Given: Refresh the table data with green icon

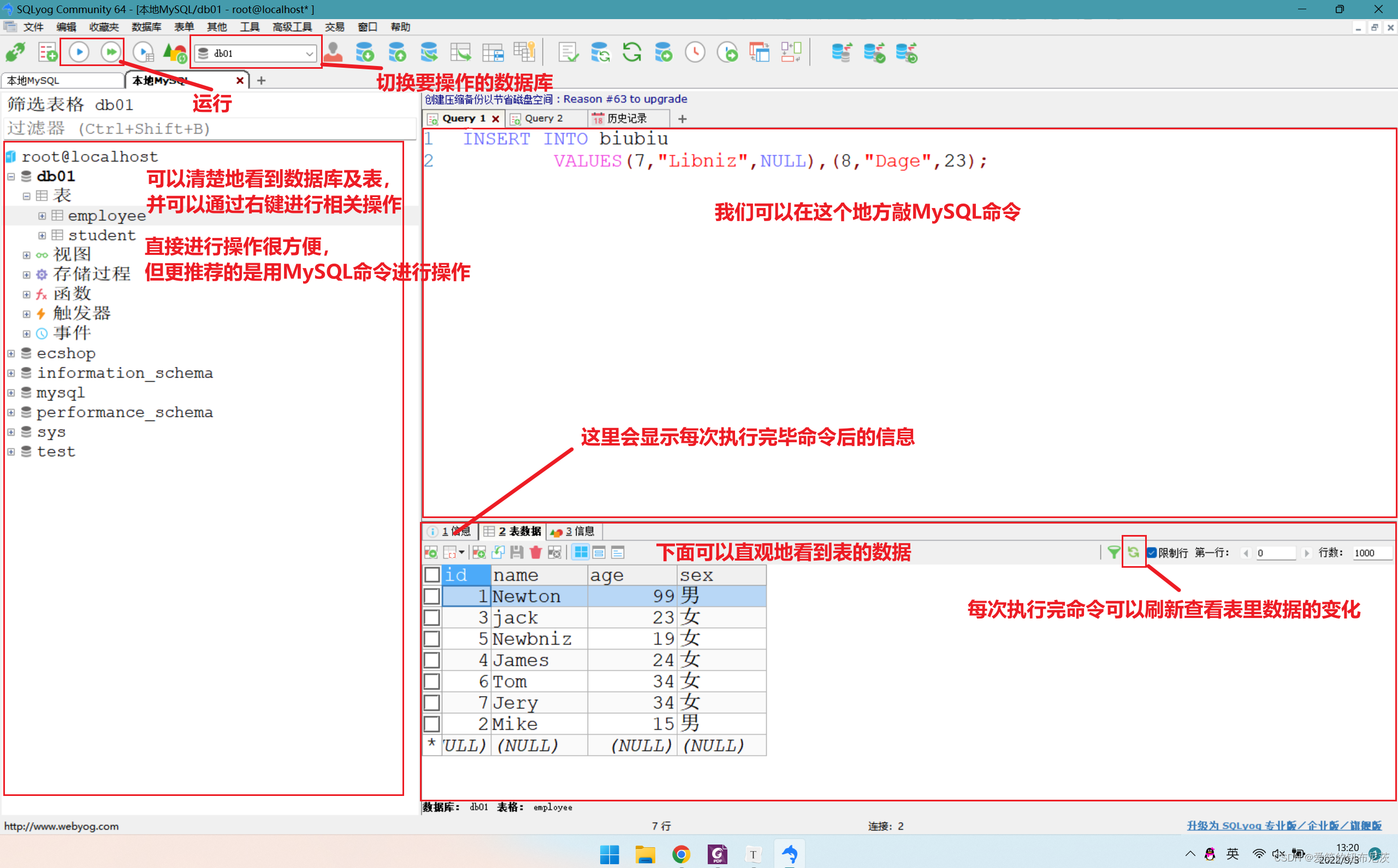Looking at the screenshot, I should pyautogui.click(x=1133, y=552).
